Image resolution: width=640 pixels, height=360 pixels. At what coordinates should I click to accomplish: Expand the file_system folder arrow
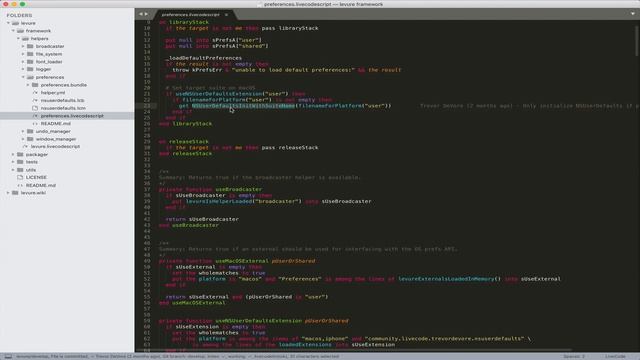click(23, 54)
